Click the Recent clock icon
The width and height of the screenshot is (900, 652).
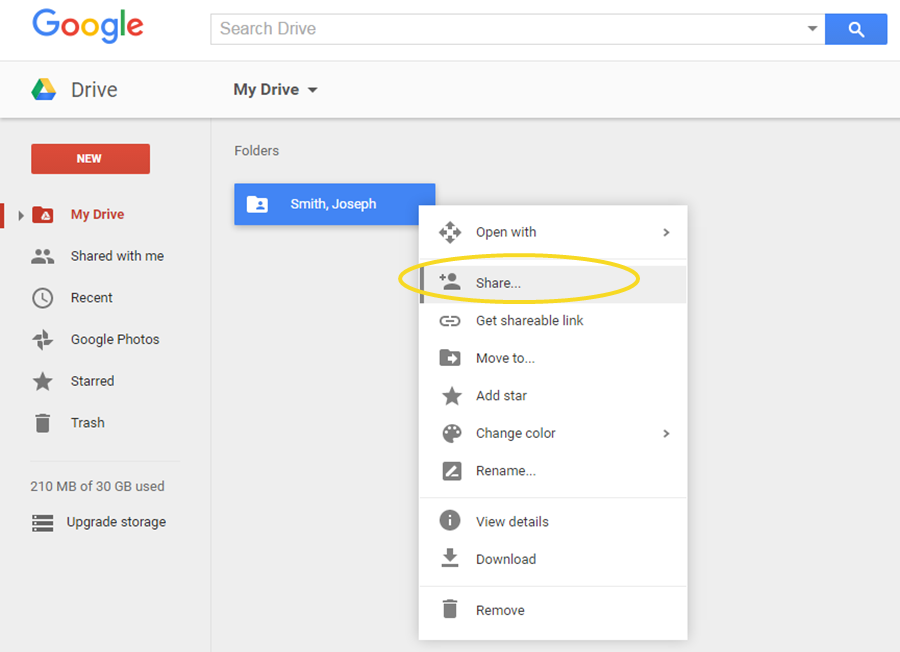[x=42, y=298]
